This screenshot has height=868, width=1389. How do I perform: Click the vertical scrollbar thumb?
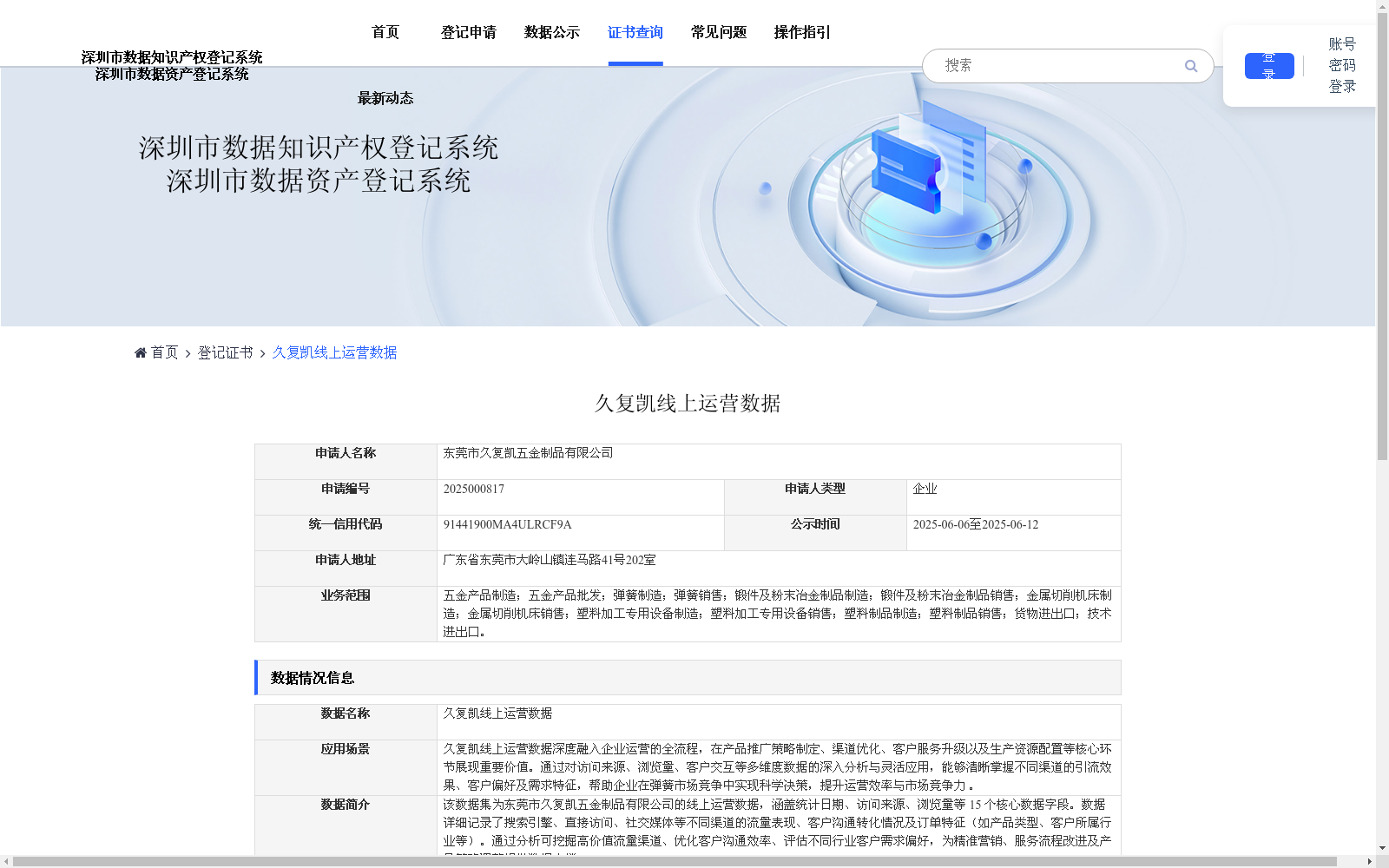point(1382,236)
